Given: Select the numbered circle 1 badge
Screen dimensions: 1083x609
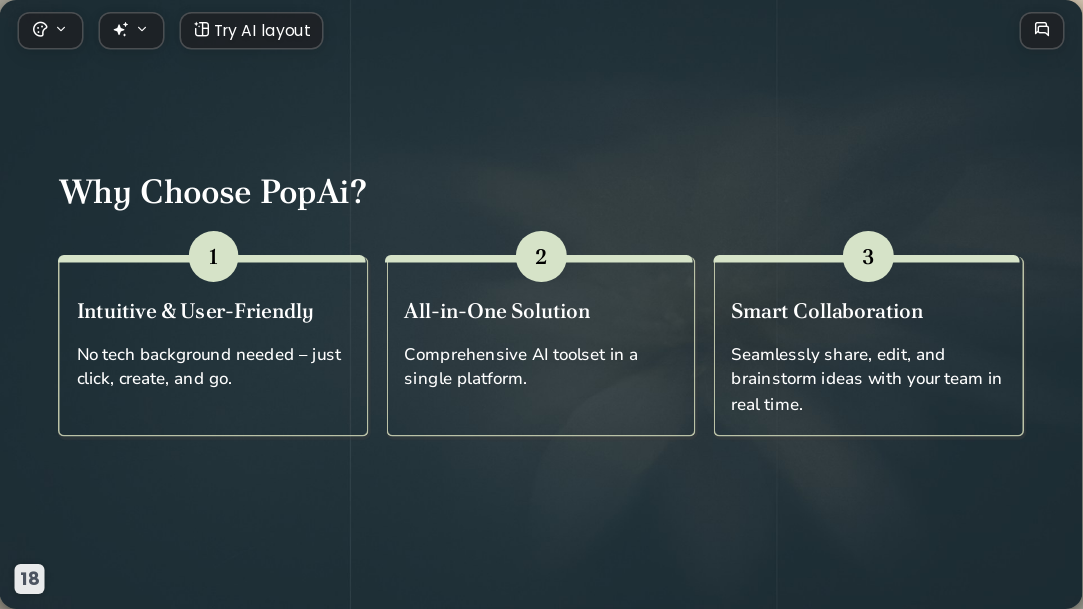Looking at the screenshot, I should click(213, 256).
